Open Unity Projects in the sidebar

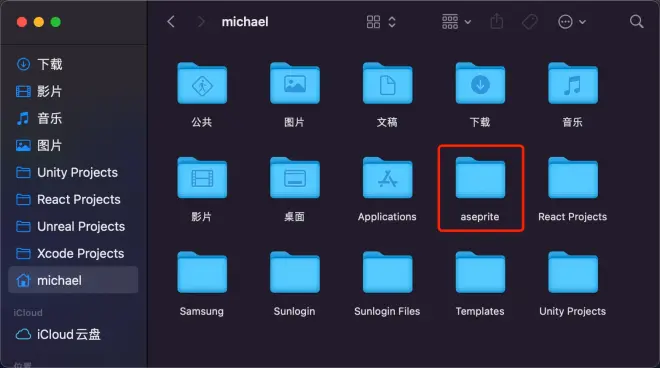point(73,173)
